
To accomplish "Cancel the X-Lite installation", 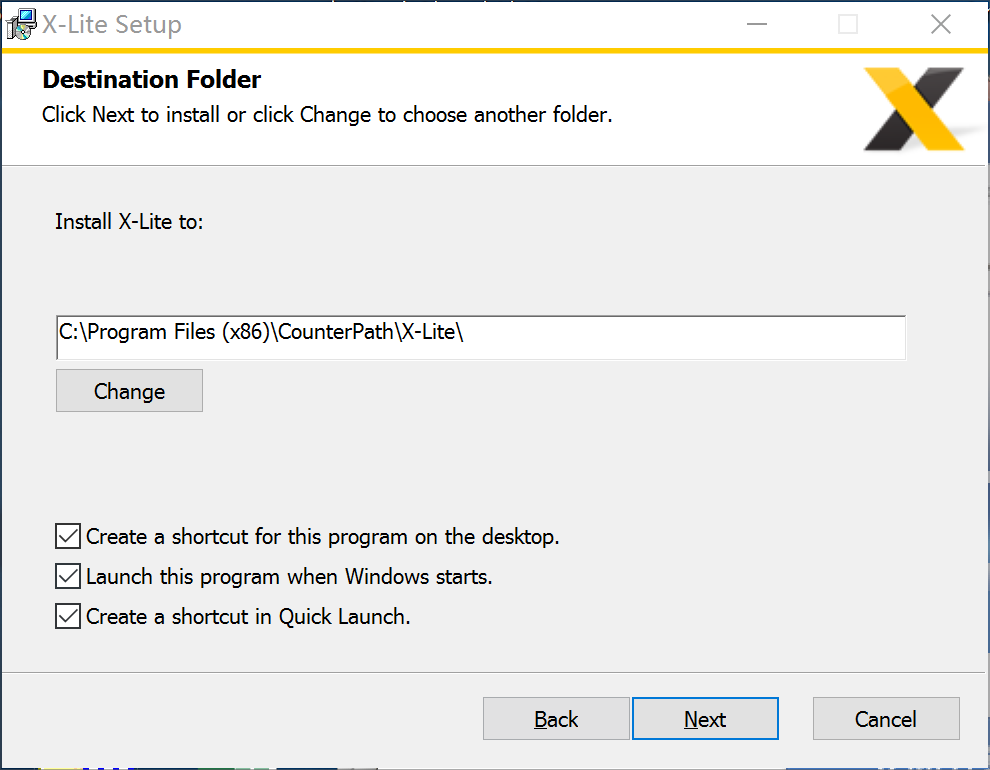I will [886, 718].
